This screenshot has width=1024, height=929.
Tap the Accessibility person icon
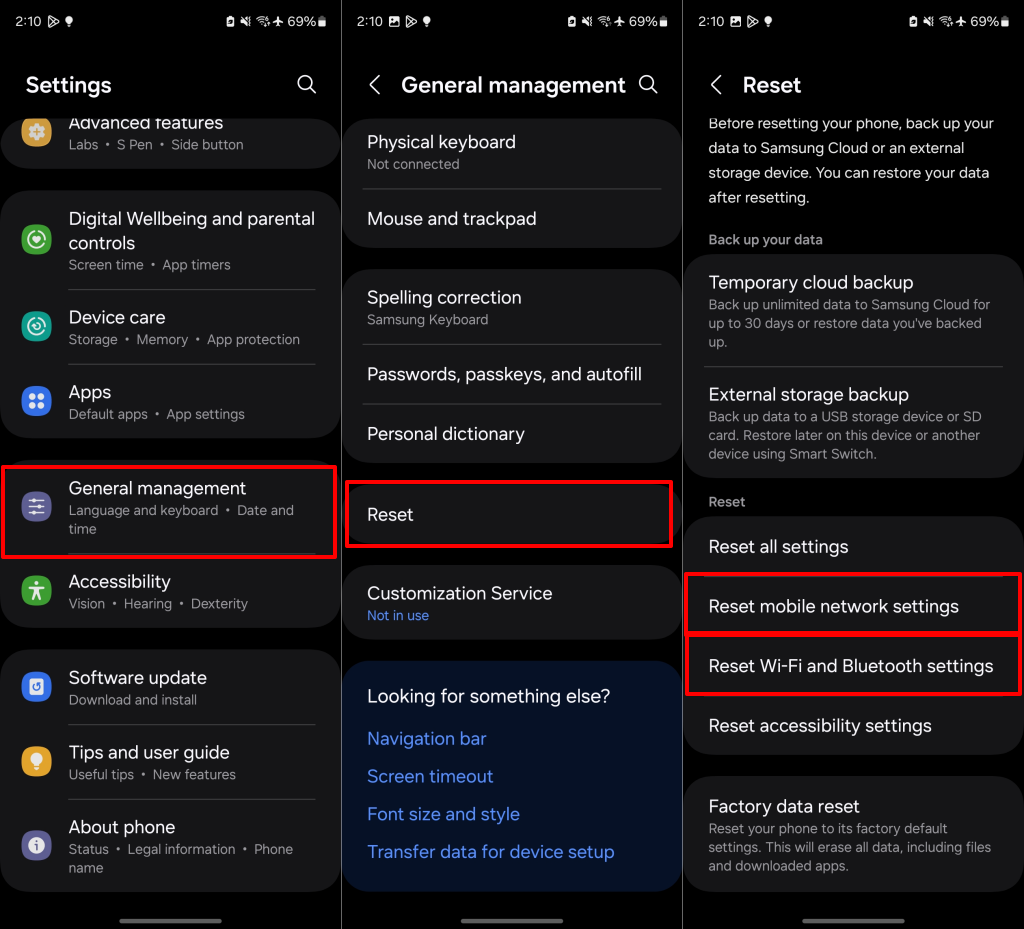coord(35,591)
